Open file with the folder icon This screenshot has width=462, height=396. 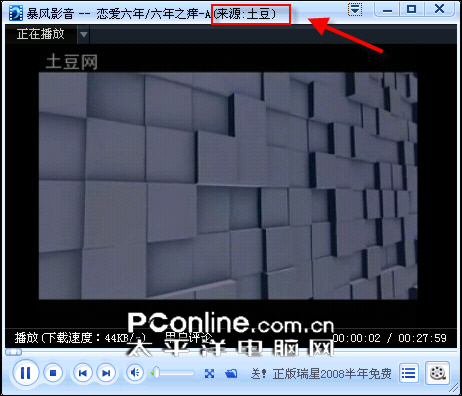231,374
